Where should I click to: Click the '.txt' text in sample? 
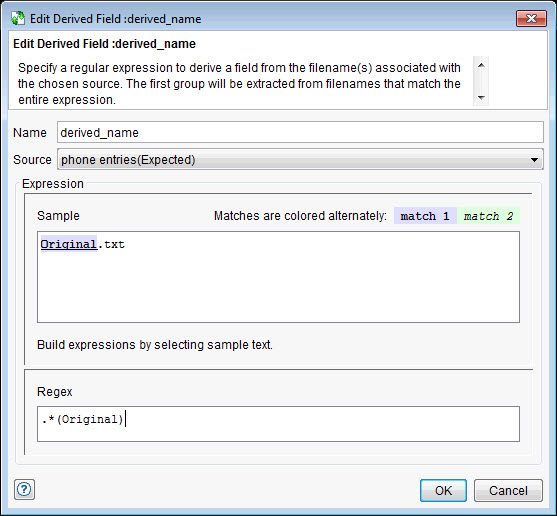point(111,244)
